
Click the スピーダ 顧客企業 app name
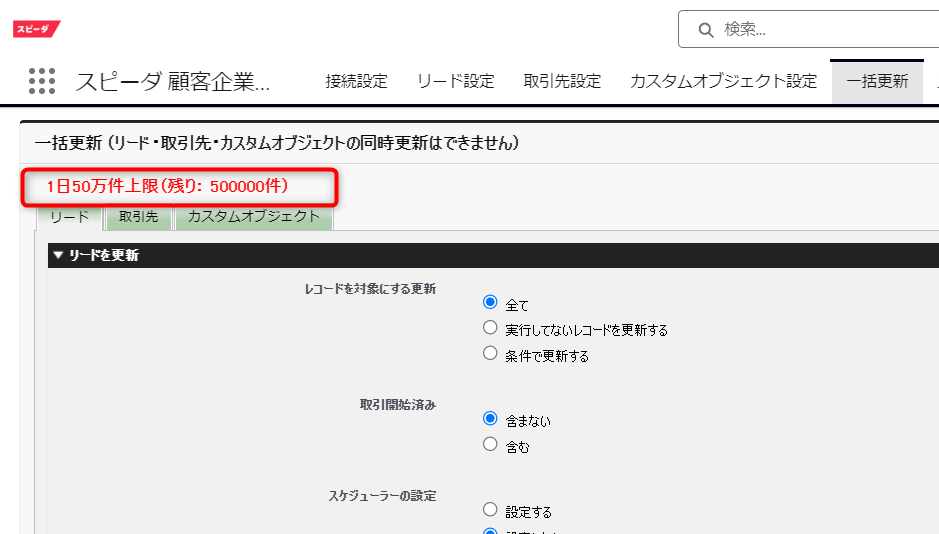(x=173, y=82)
